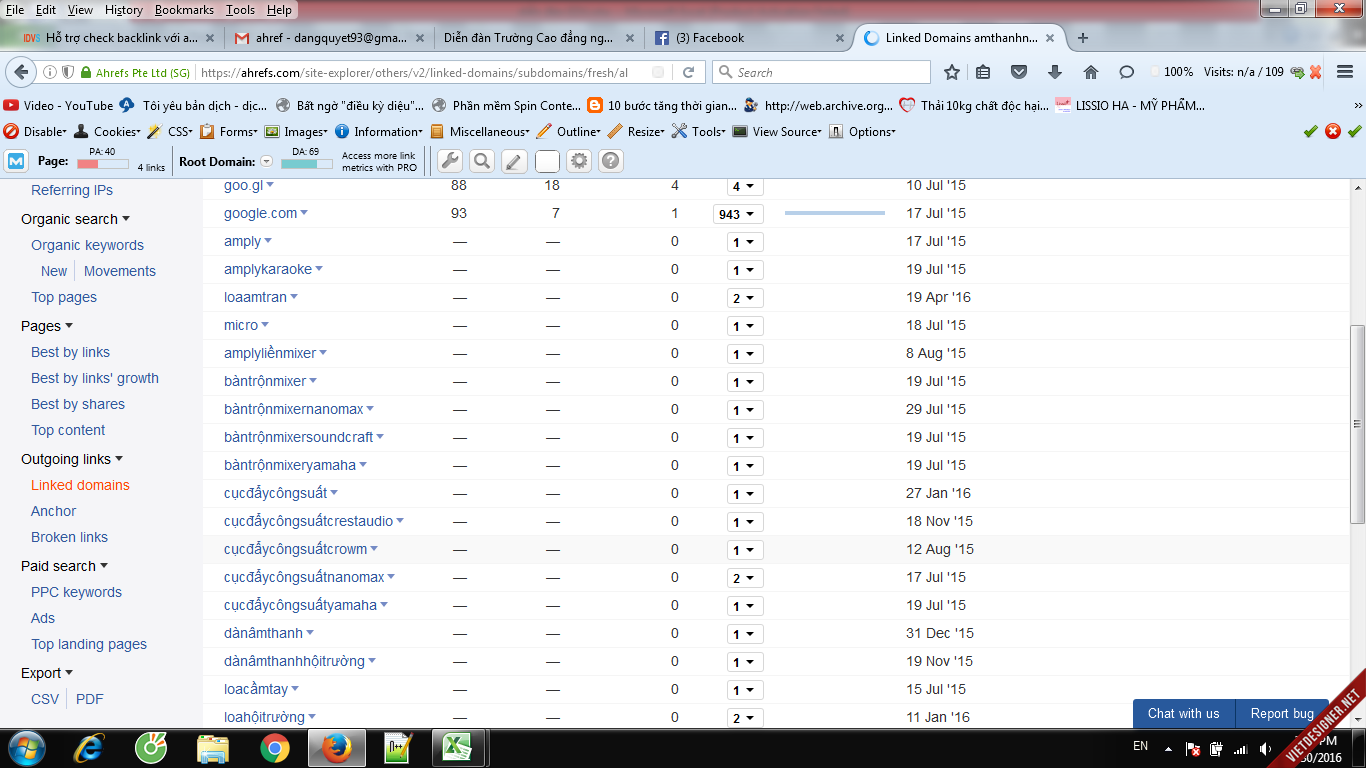Screen dimensions: 1366x768
Task: Open the Firefox hamburger menu
Action: click(1345, 72)
